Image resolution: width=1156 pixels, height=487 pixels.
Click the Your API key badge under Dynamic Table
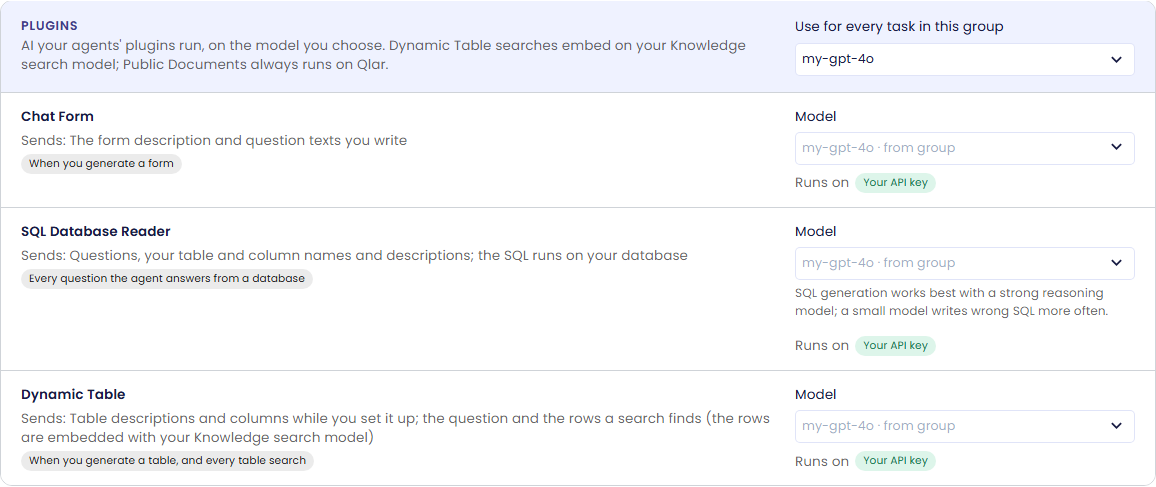coord(895,461)
